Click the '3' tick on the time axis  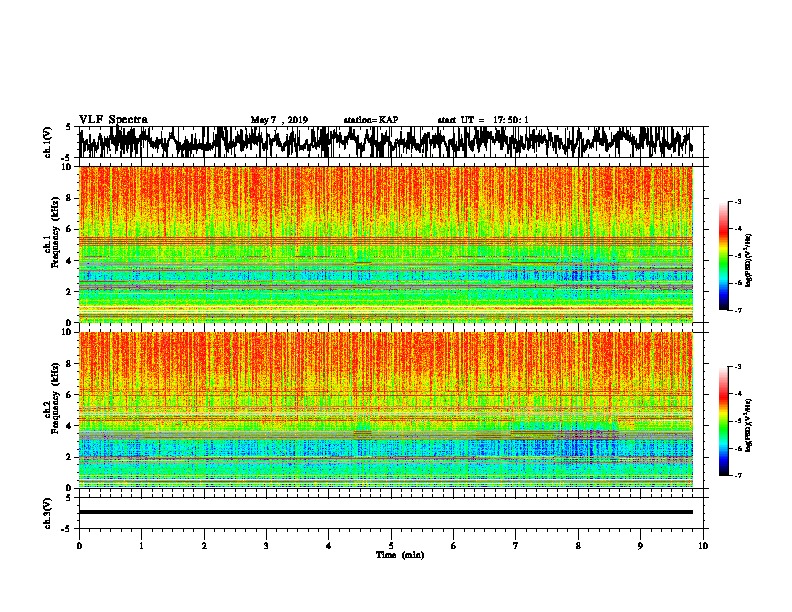(x=266, y=546)
